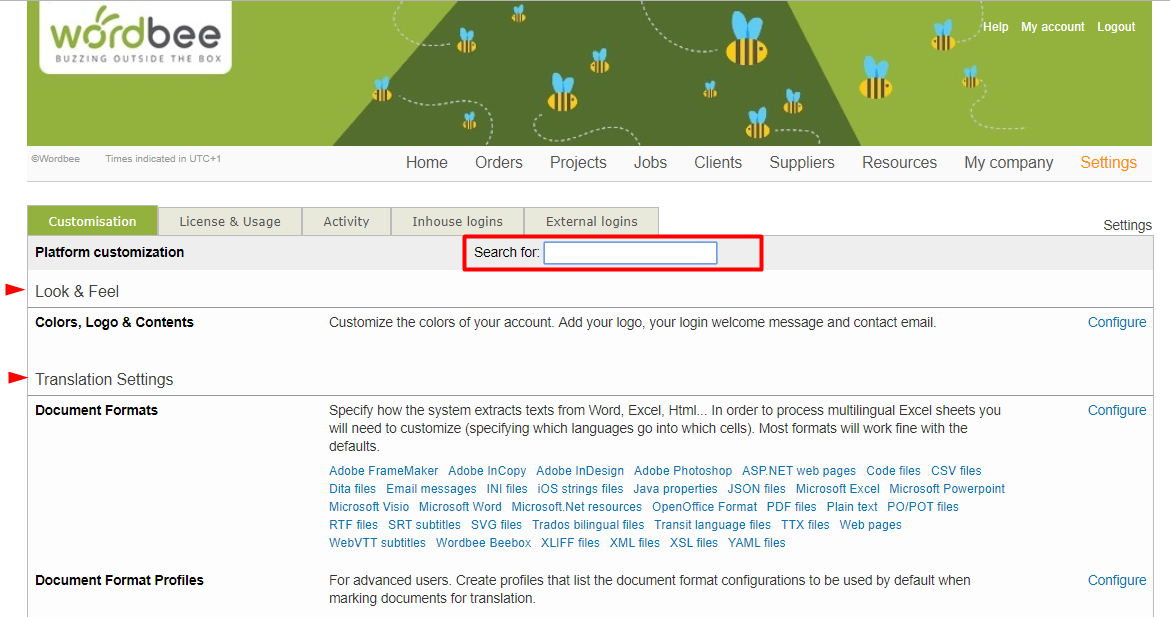Open the Adobe InDesign format link
The width and height of the screenshot is (1170, 617).
pyautogui.click(x=579, y=471)
